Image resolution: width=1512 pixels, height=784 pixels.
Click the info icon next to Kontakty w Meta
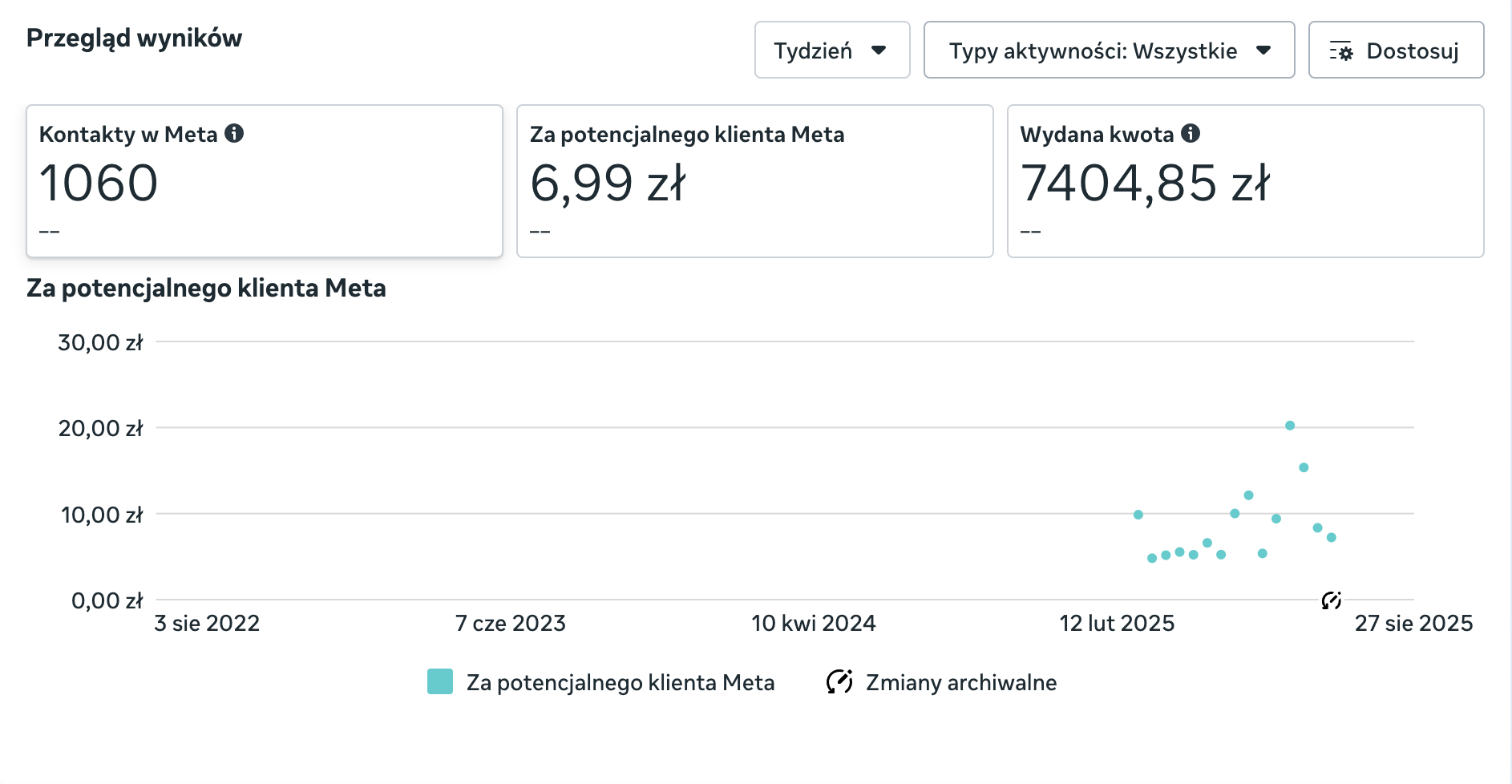click(233, 134)
